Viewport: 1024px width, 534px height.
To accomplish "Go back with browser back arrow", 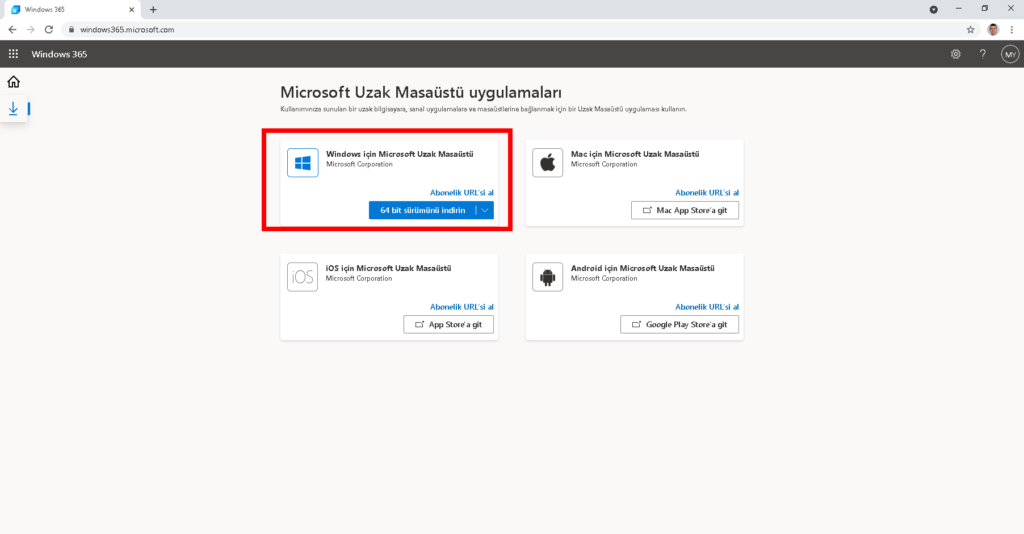I will pos(12,29).
